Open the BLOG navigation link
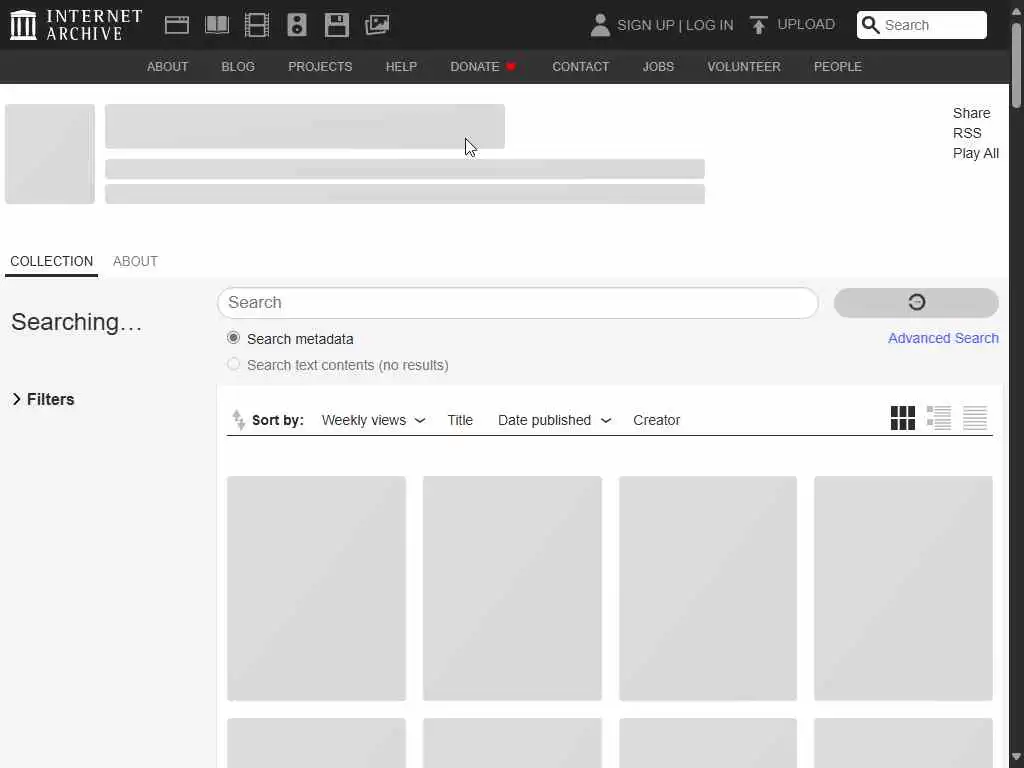Viewport: 1024px width, 768px height. 238,67
